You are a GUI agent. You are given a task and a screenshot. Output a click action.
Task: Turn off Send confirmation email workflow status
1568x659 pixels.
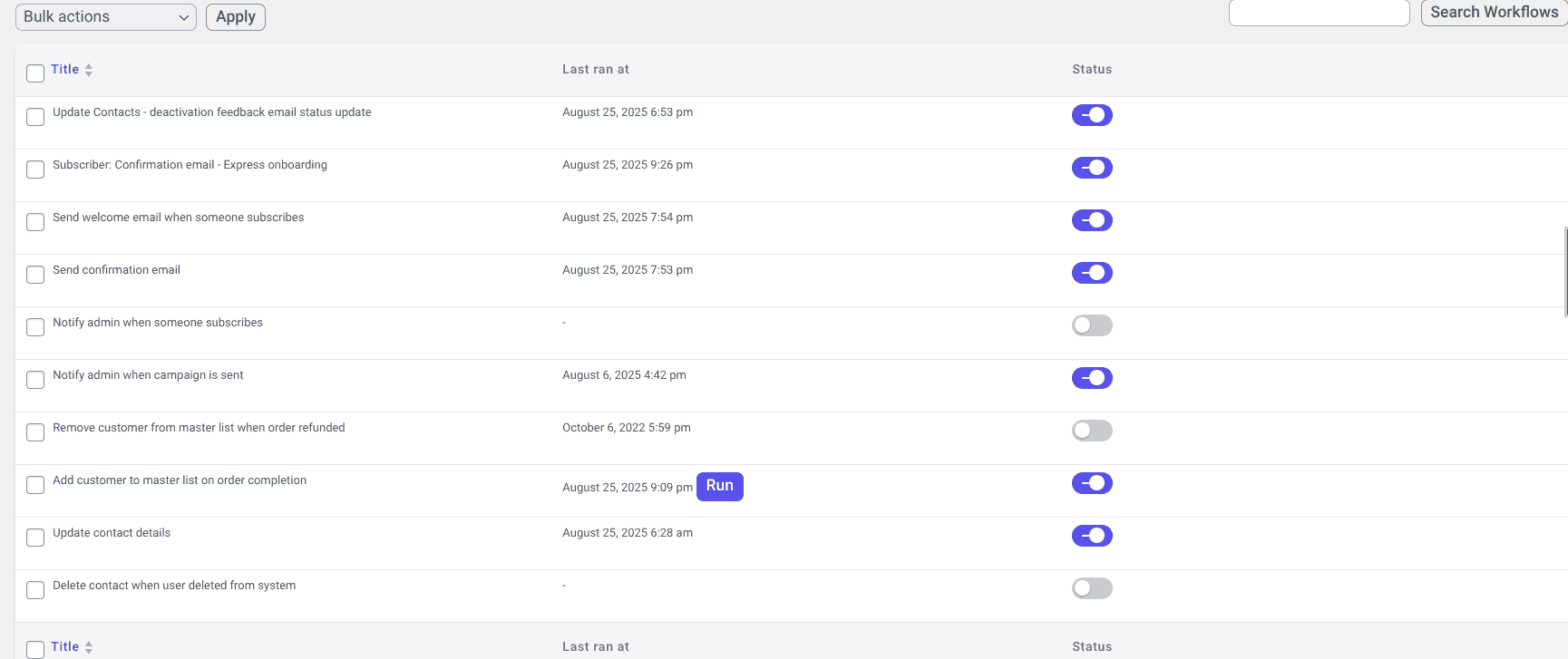pyautogui.click(x=1092, y=273)
